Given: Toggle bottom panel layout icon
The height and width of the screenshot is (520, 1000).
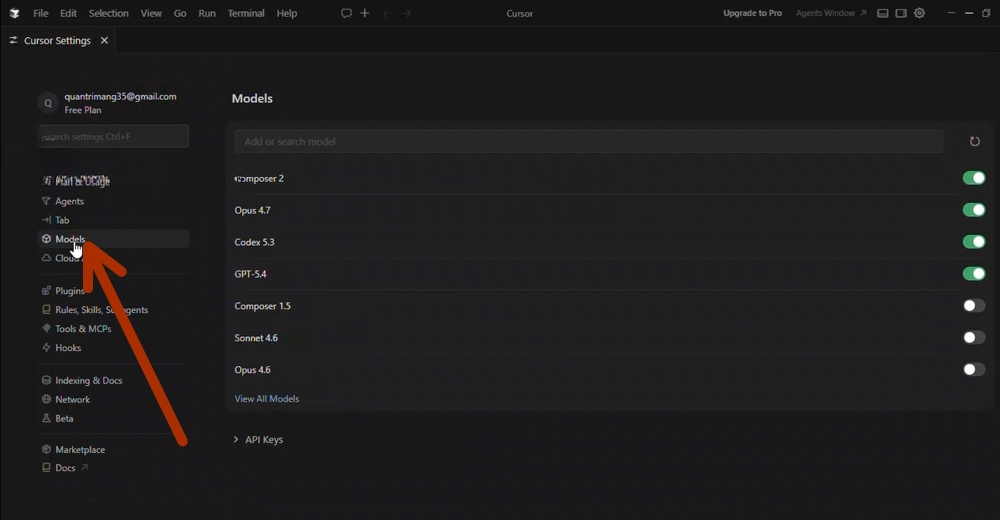Looking at the screenshot, I should [883, 13].
